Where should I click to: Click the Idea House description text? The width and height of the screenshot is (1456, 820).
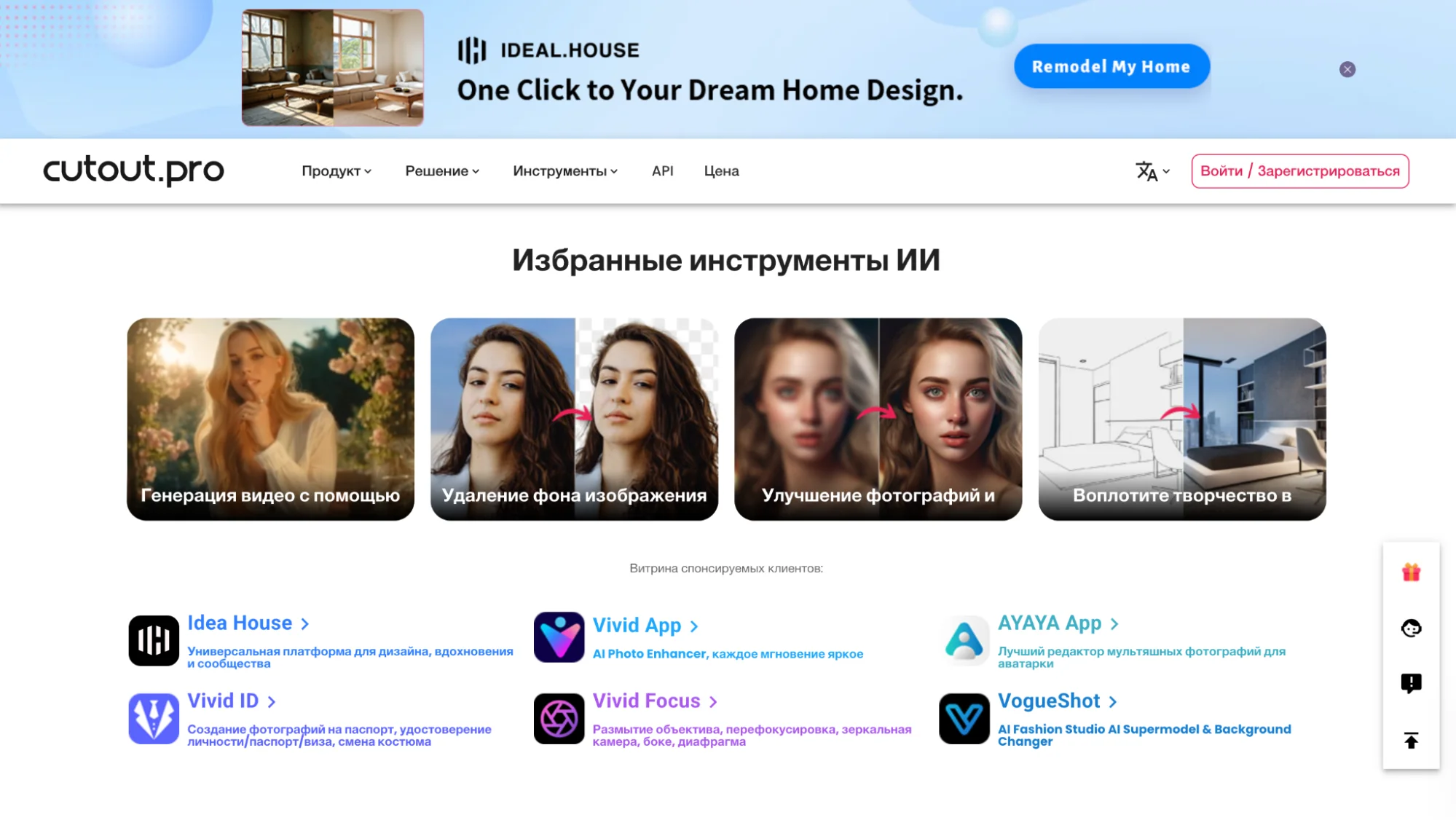[350, 657]
